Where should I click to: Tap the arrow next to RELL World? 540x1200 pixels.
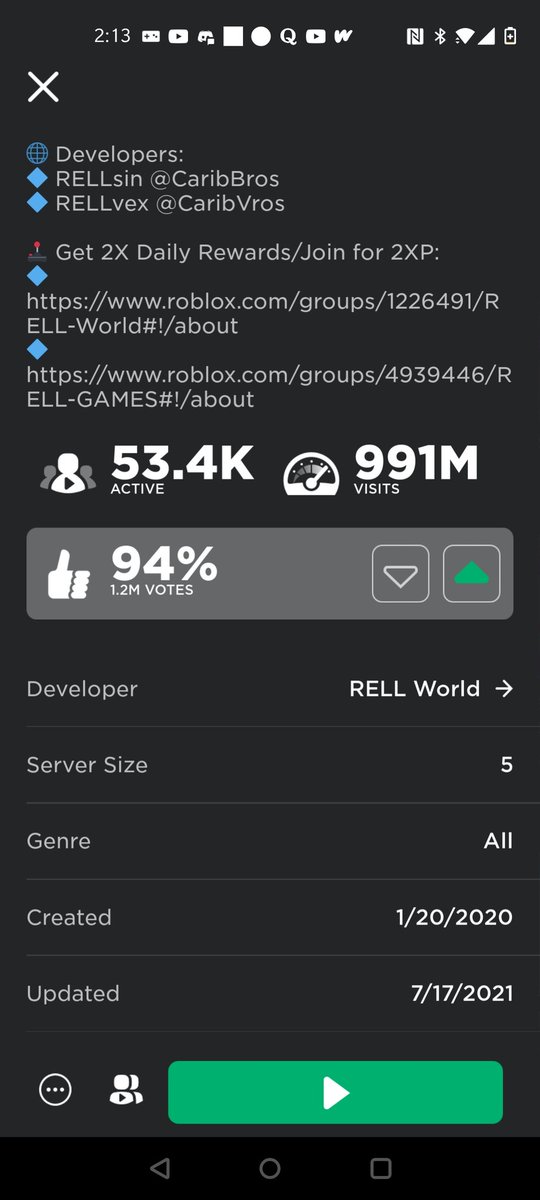[x=504, y=689]
